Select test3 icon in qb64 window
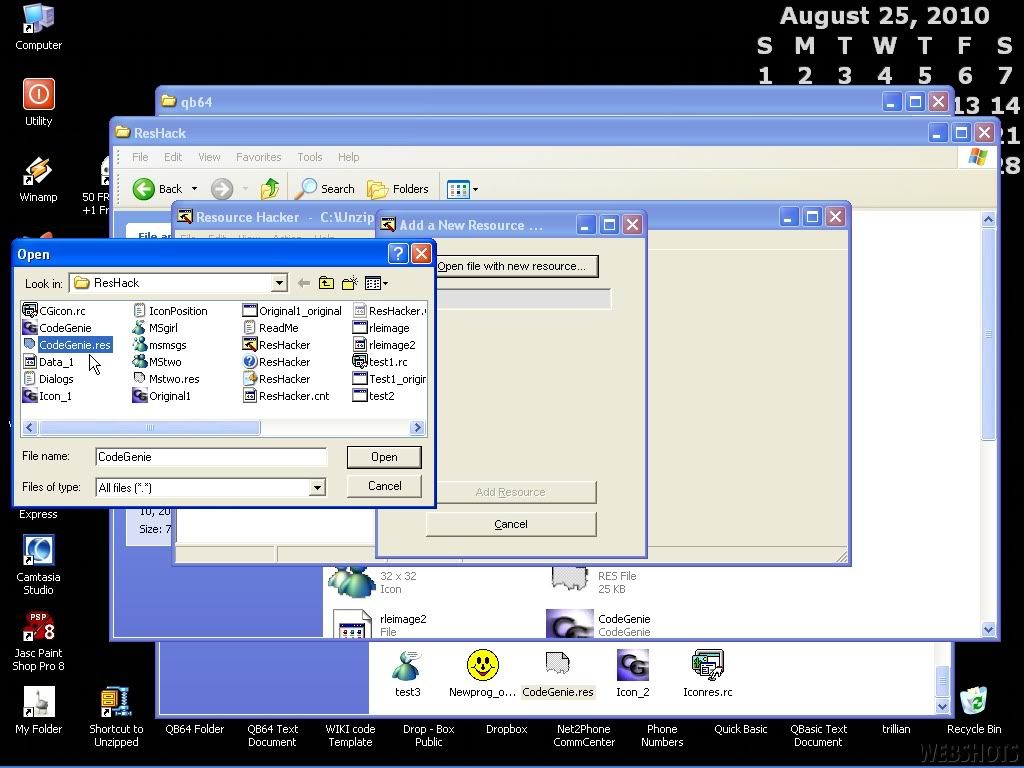The width and height of the screenshot is (1024, 768). [x=408, y=674]
